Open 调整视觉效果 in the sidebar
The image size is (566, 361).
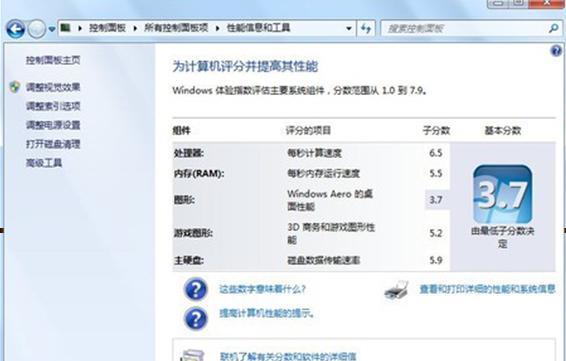tap(53, 87)
